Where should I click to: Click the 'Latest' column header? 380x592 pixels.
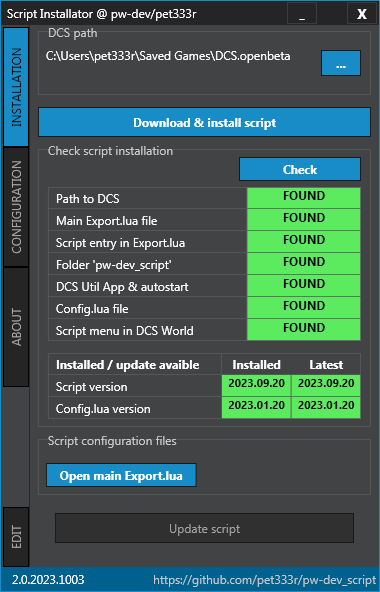[326, 365]
